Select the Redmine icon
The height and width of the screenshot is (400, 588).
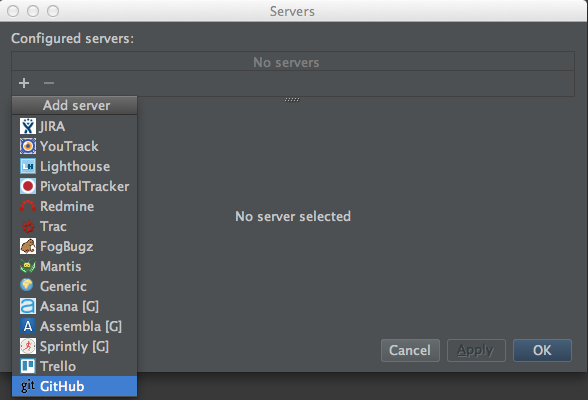(28, 206)
